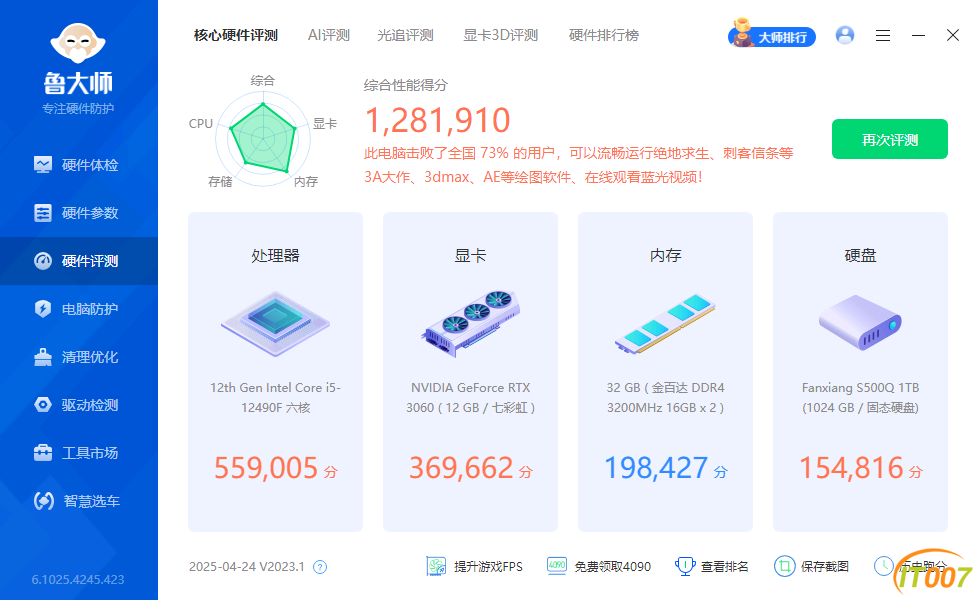Click the memory score 198,427

point(656,468)
